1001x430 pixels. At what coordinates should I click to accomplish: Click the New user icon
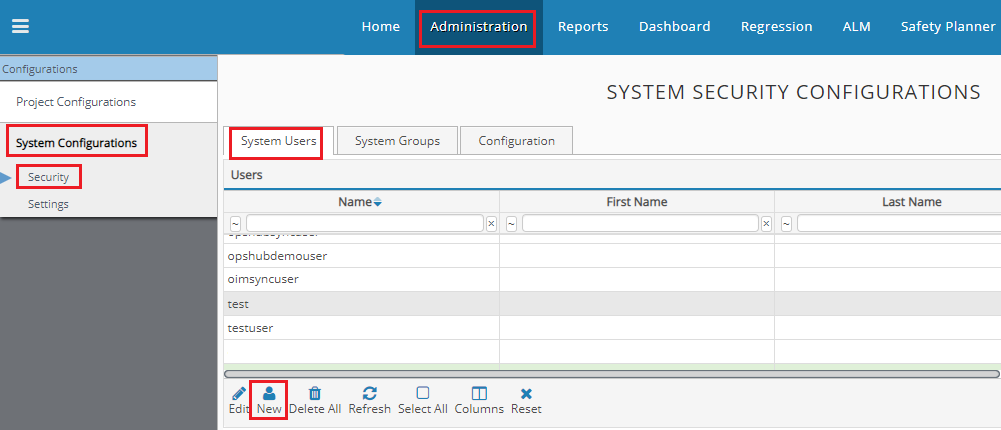point(269,394)
